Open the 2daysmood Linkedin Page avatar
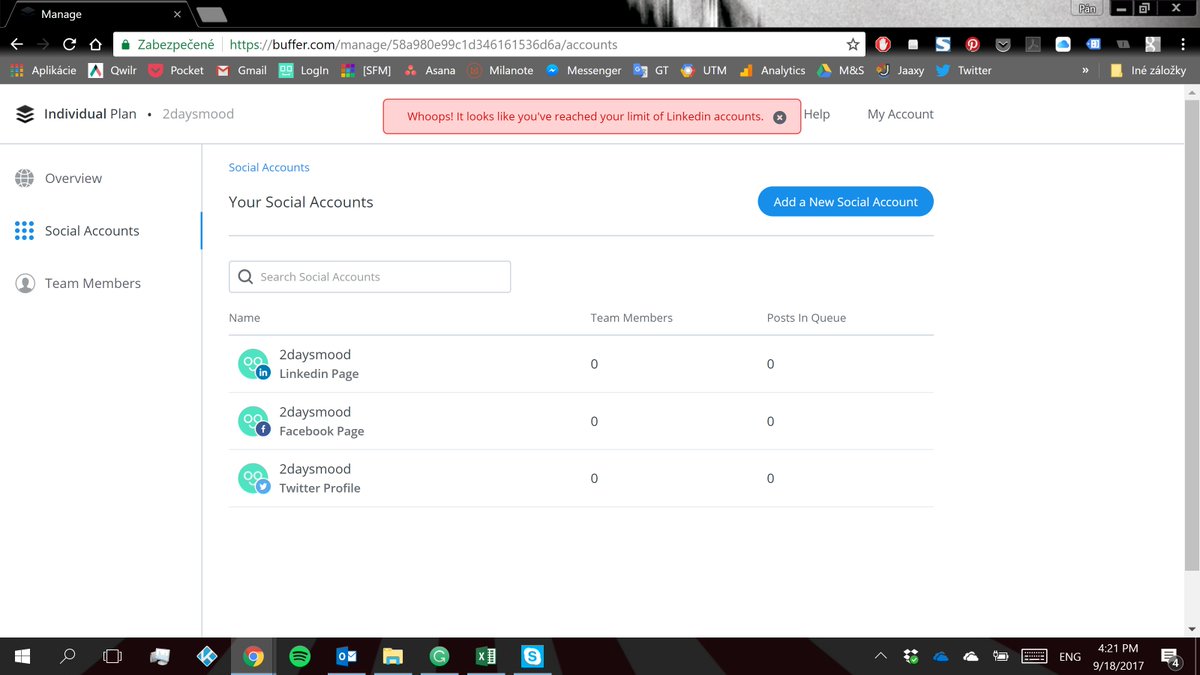The height and width of the screenshot is (675, 1200). [x=254, y=364]
